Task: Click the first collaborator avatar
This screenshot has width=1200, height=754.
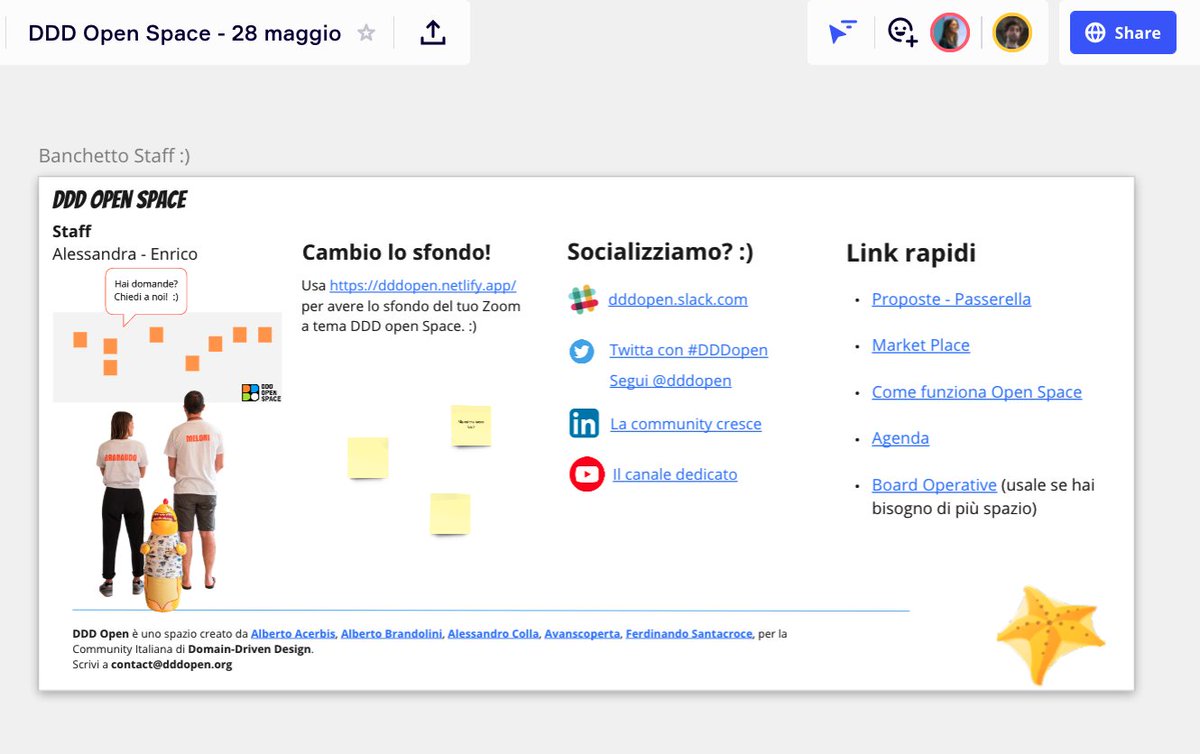Action: tap(949, 31)
